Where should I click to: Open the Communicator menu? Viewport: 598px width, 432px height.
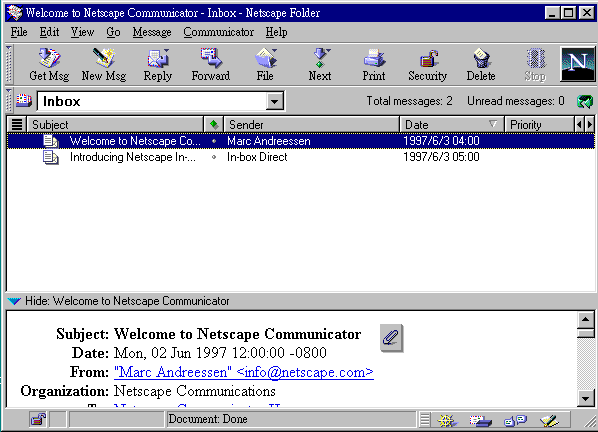pos(219,32)
